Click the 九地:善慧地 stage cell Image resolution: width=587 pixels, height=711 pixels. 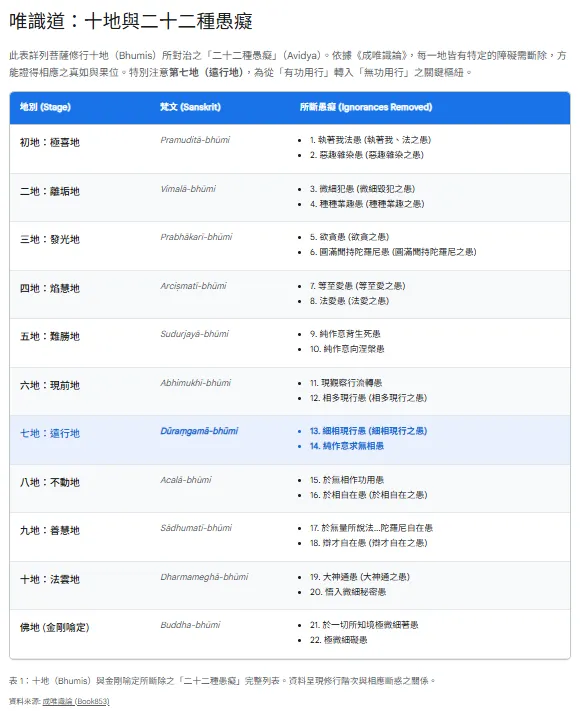(50, 531)
